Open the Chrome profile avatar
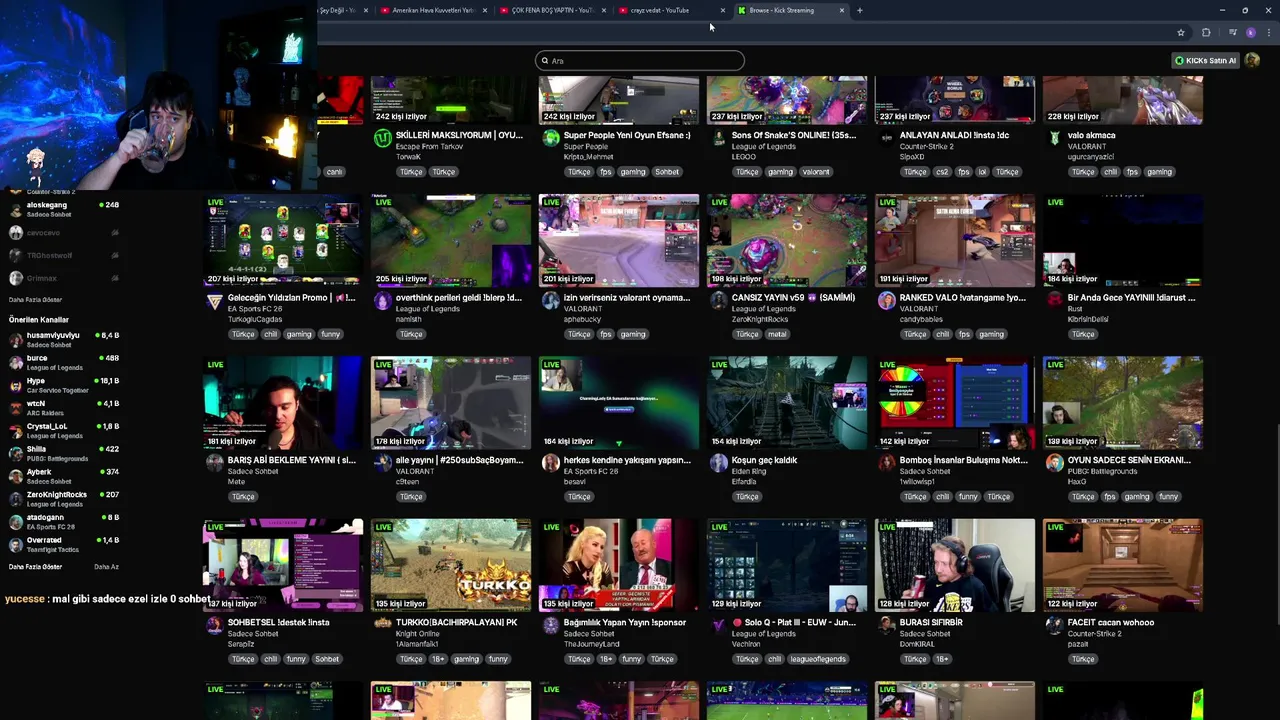This screenshot has height=720, width=1280. tap(1251, 32)
